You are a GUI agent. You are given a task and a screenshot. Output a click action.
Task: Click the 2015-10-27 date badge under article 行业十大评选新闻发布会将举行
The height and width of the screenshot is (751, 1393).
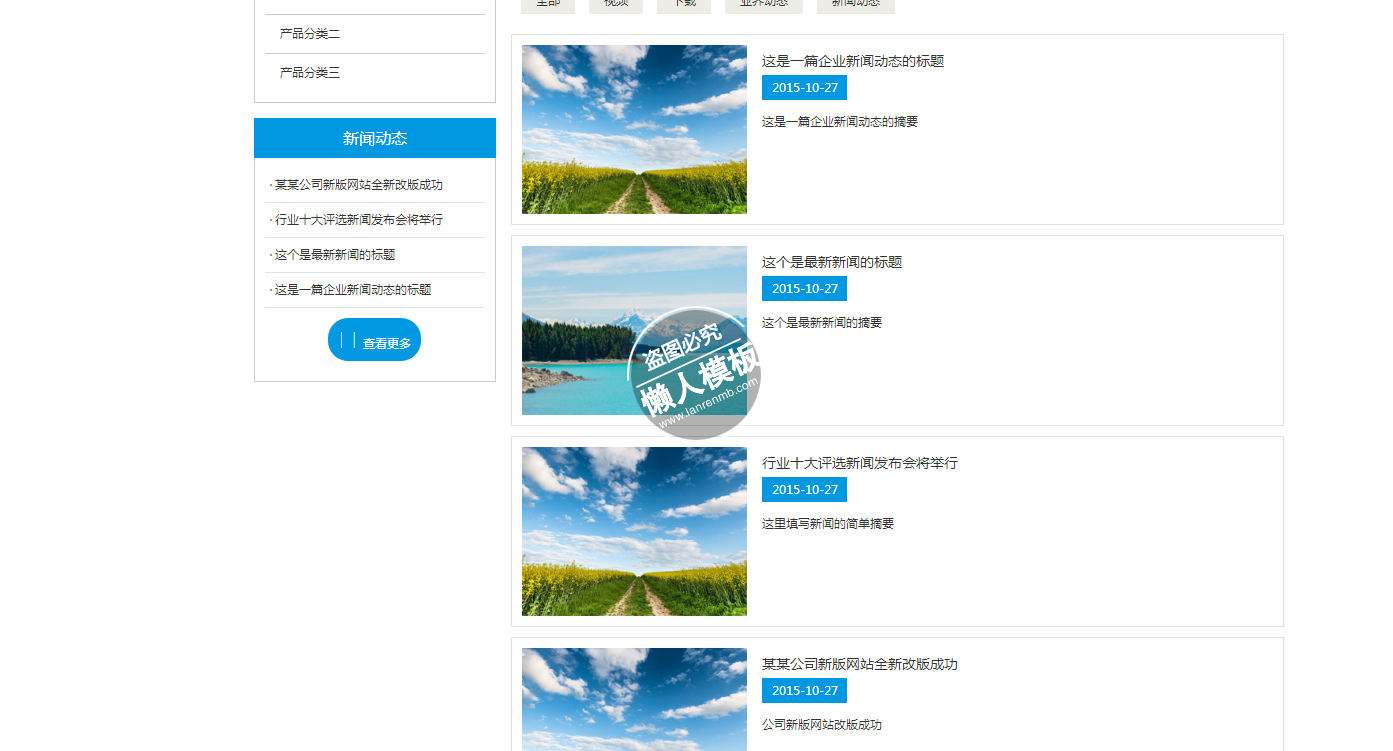[804, 490]
